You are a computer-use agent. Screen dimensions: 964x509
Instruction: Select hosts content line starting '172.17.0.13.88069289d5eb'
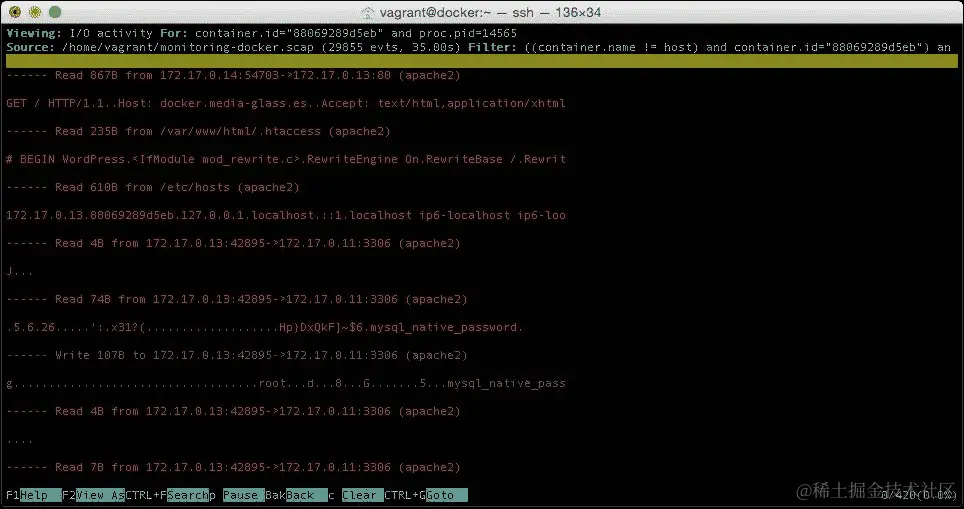point(286,215)
